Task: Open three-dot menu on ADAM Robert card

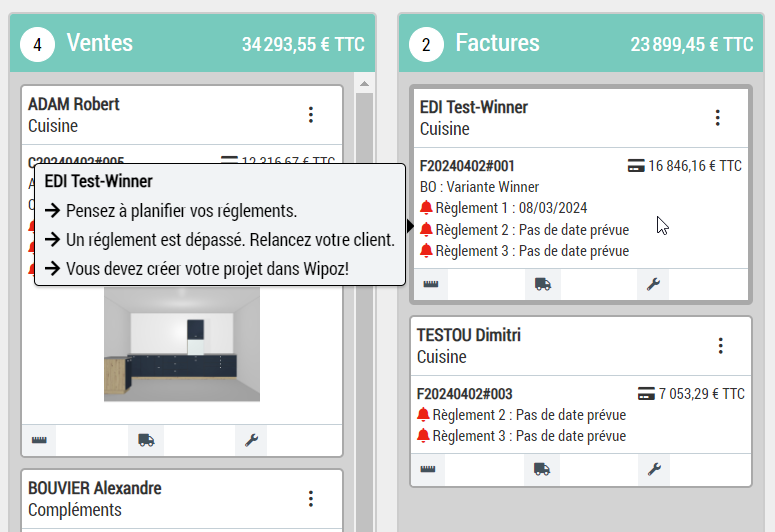Action: [311, 115]
